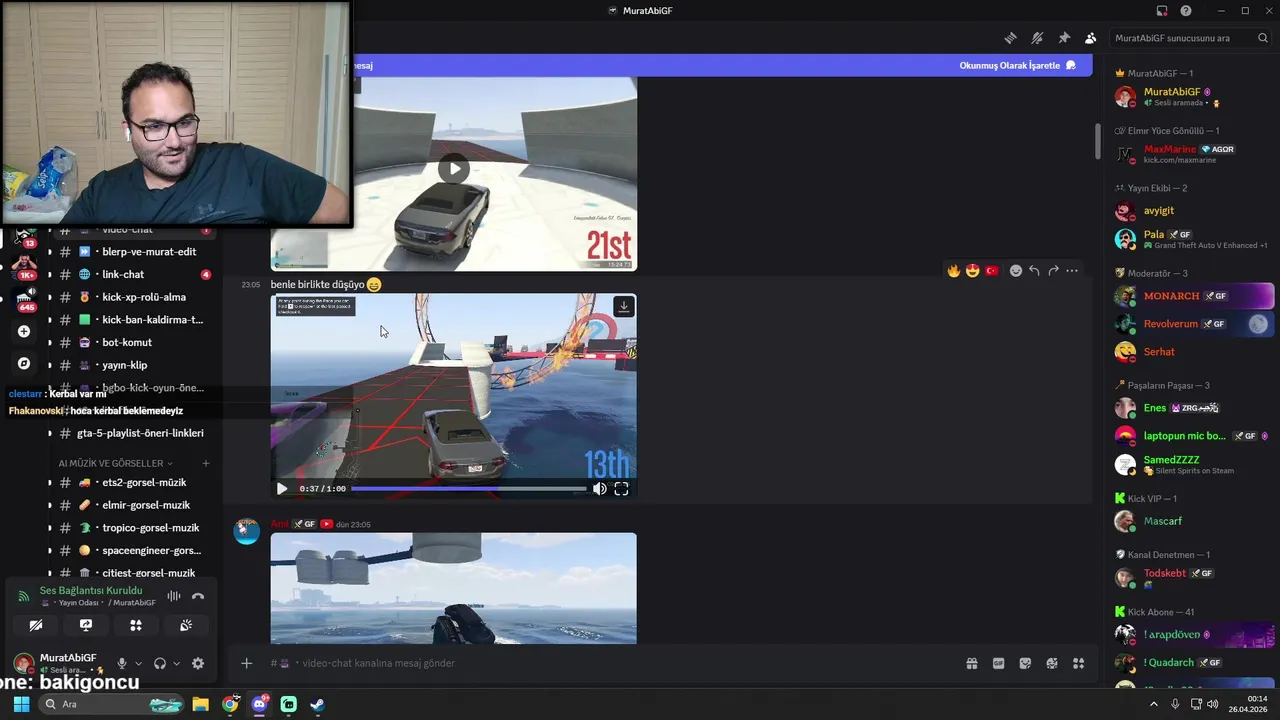Click the MuratAbiGF server search field
This screenshot has width=1280, height=720.
(1190, 38)
